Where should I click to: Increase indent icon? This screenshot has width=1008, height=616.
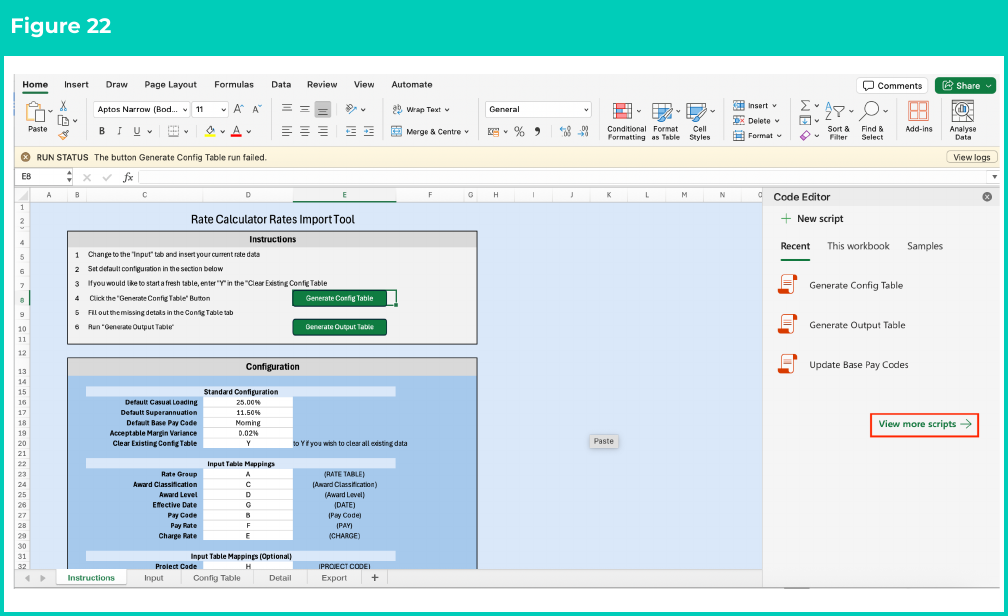tap(368, 131)
